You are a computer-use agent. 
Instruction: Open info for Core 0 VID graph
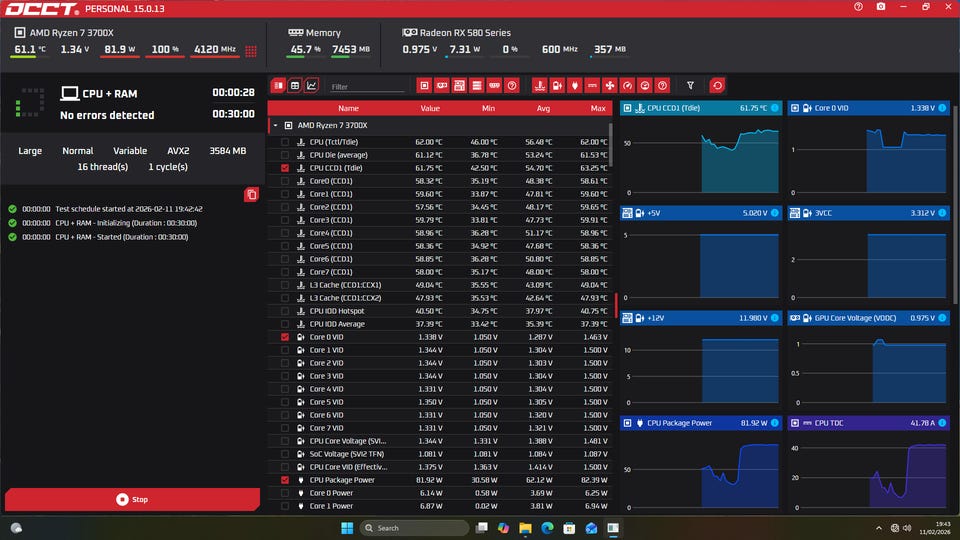point(942,108)
